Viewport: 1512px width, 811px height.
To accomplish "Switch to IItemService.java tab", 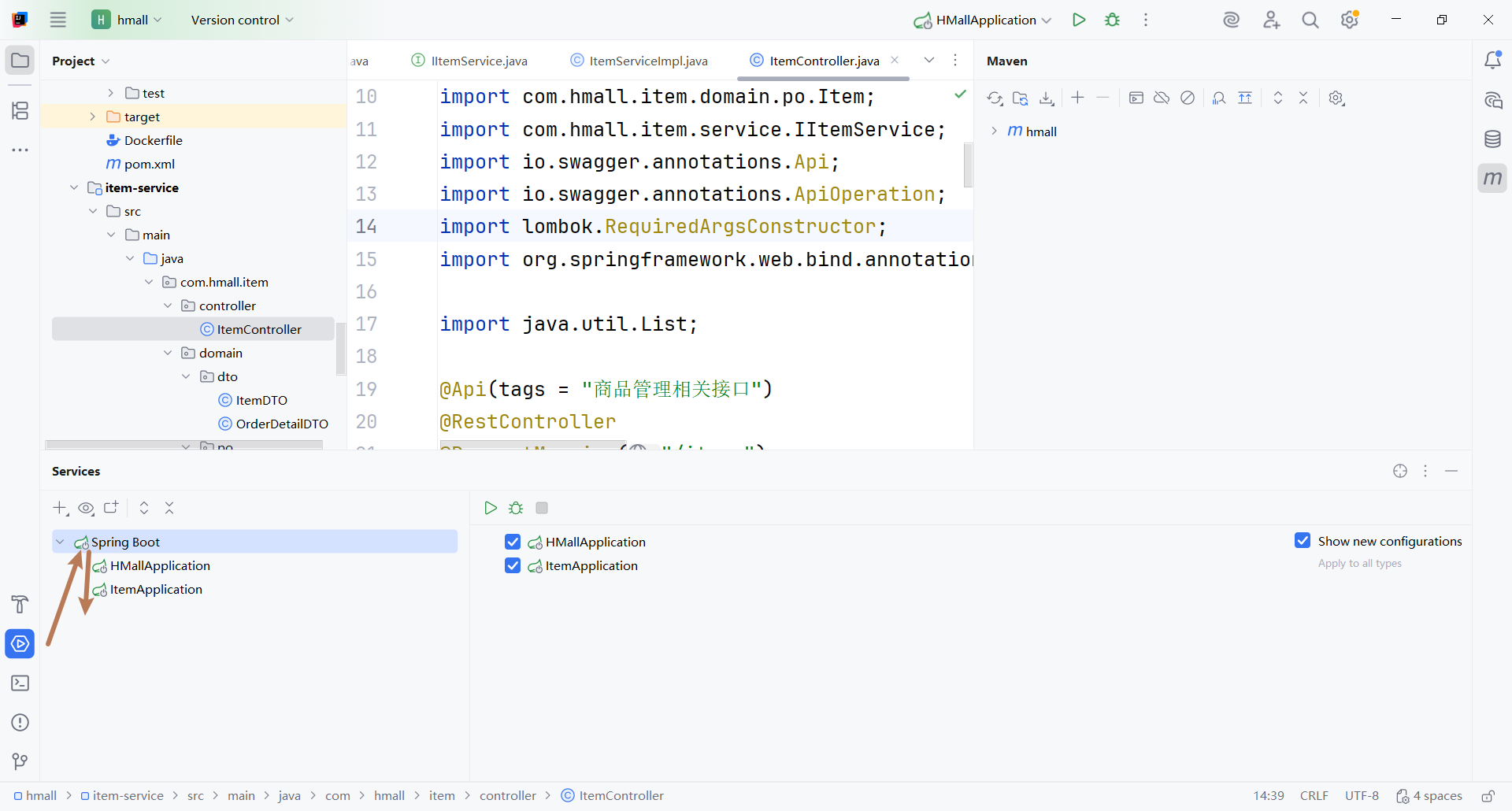I will click(x=470, y=61).
